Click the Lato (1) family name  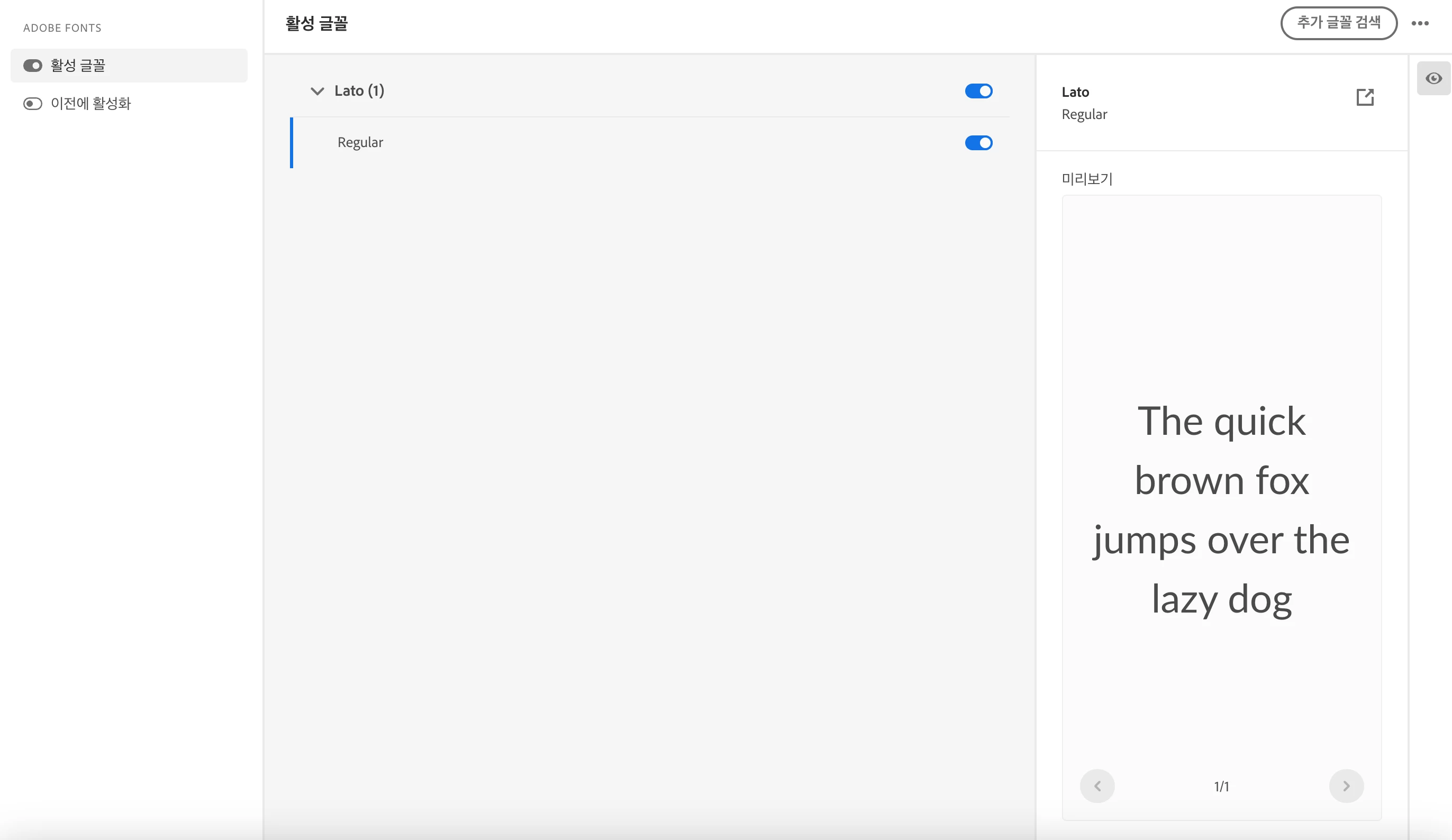point(359,91)
